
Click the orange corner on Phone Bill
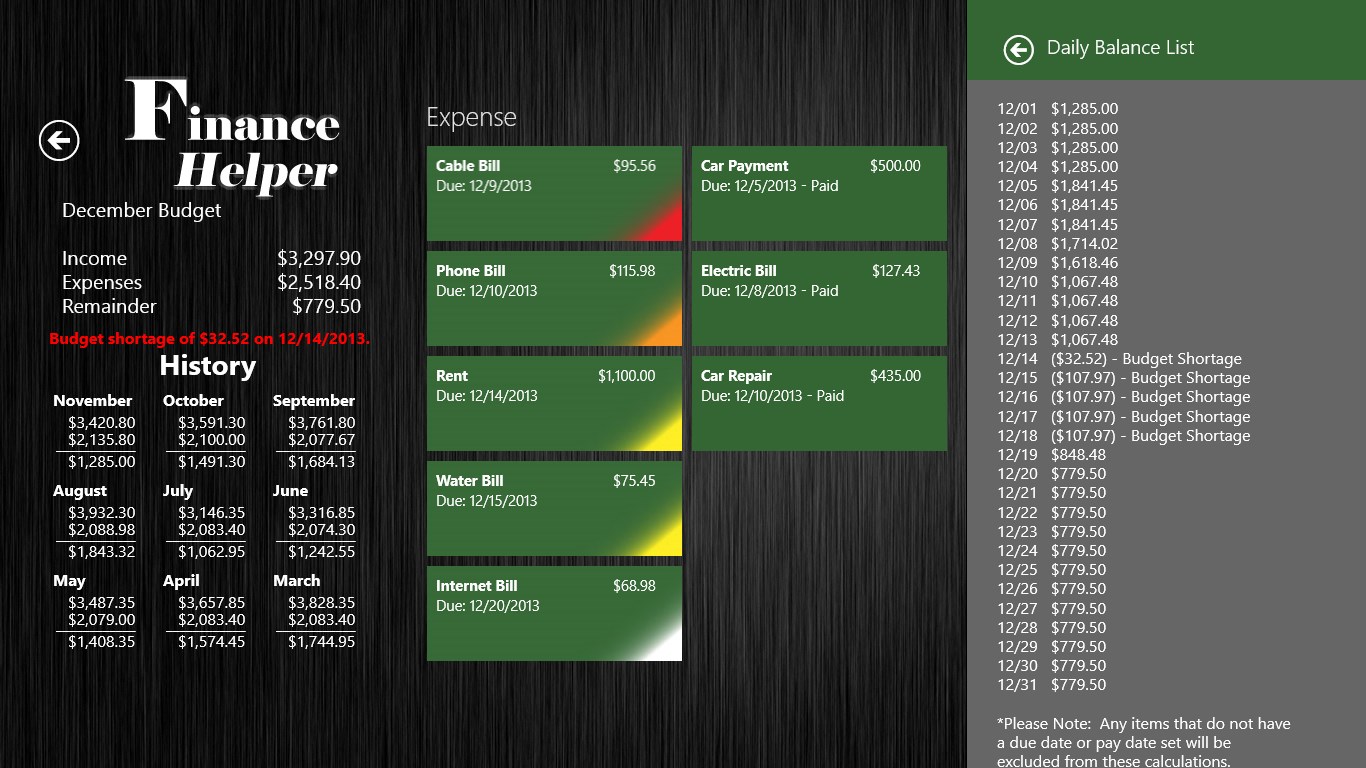(666, 331)
